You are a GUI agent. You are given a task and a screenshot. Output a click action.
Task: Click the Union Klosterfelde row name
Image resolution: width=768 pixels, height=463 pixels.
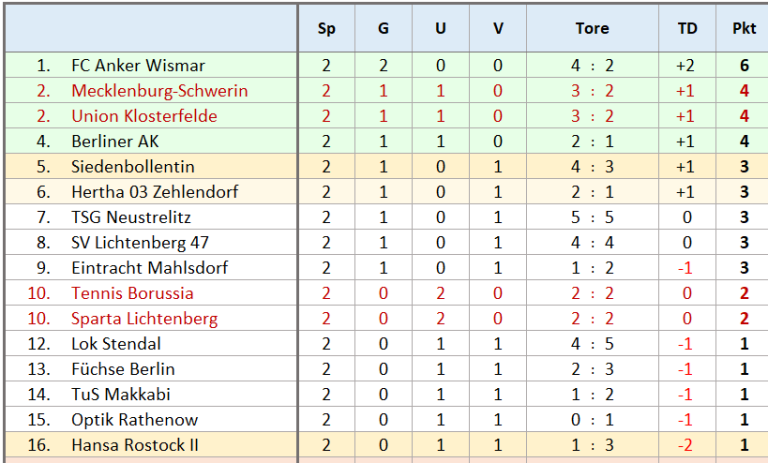click(144, 116)
